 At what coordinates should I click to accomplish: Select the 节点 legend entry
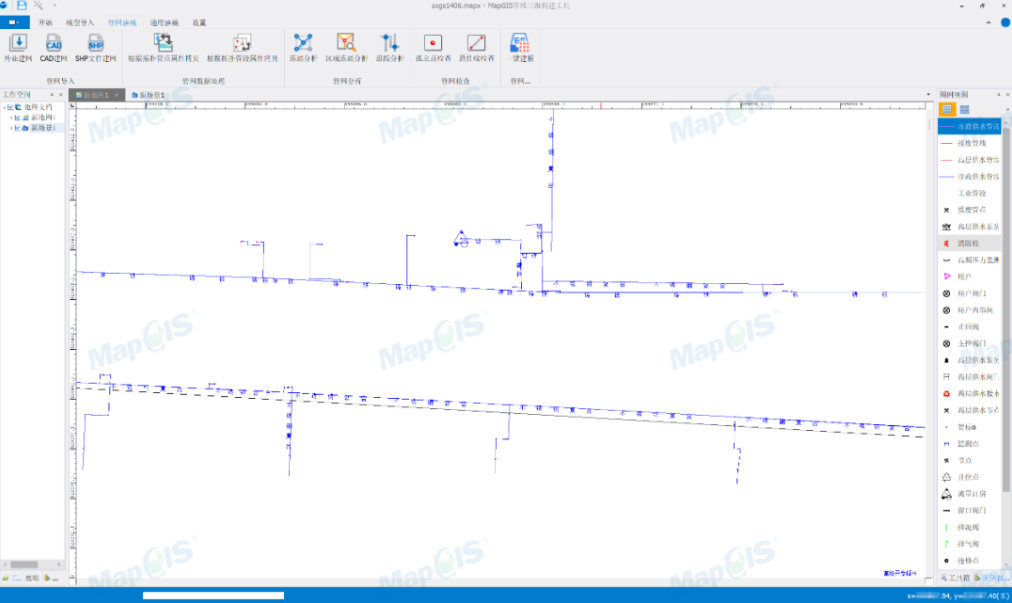click(969, 460)
